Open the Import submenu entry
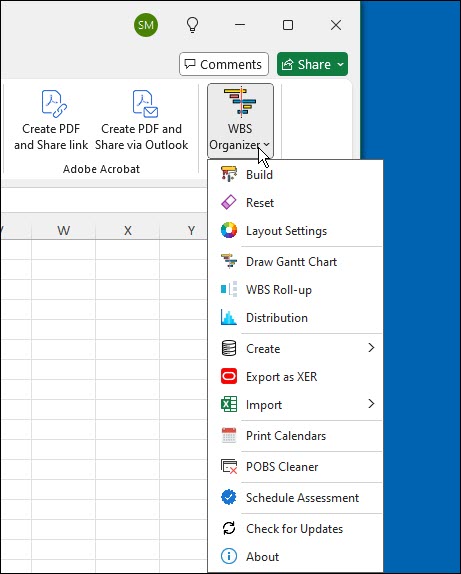Image resolution: width=461 pixels, height=574 pixels. pos(295,405)
